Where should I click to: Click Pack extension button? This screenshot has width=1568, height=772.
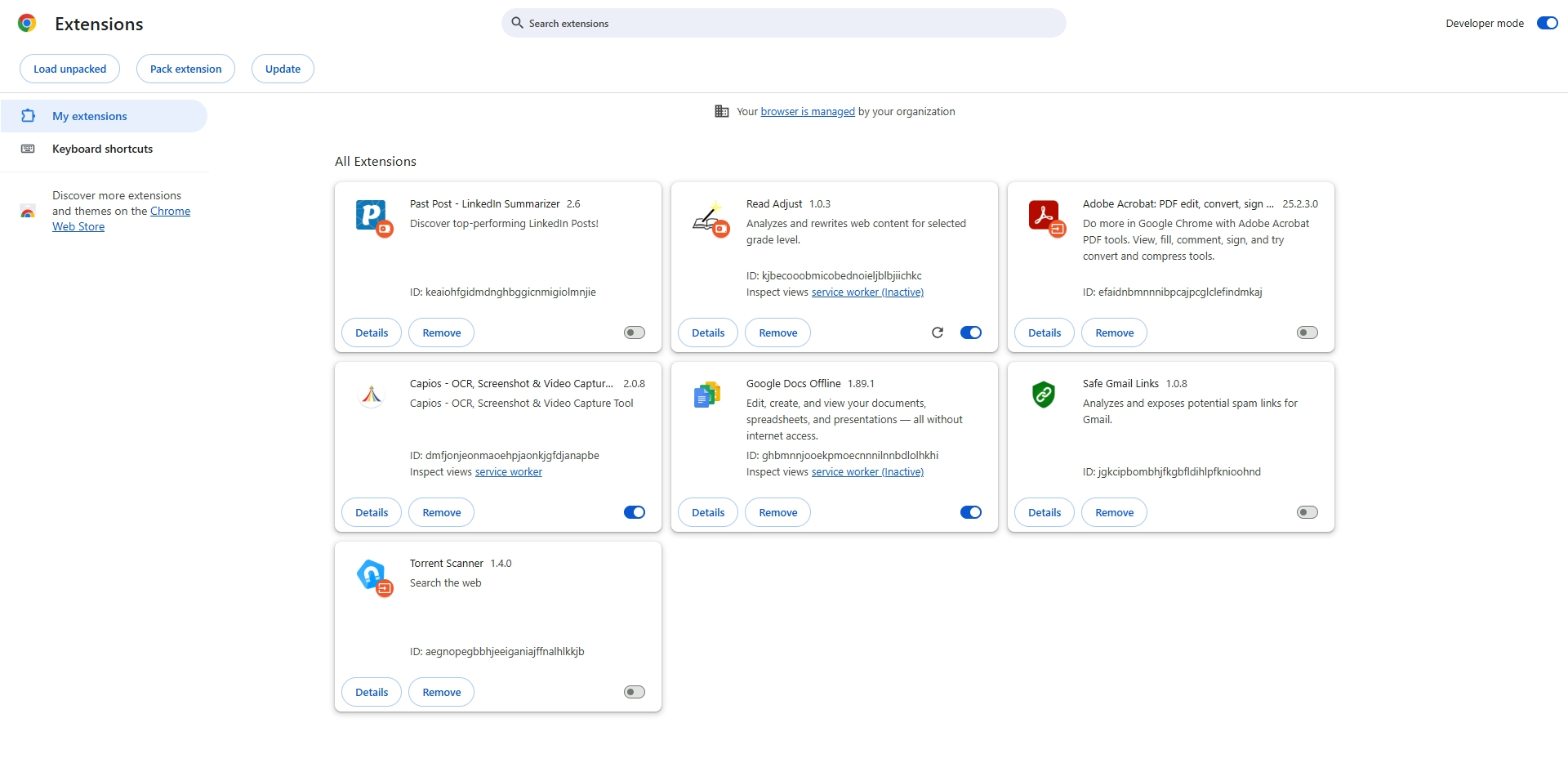[x=185, y=69]
